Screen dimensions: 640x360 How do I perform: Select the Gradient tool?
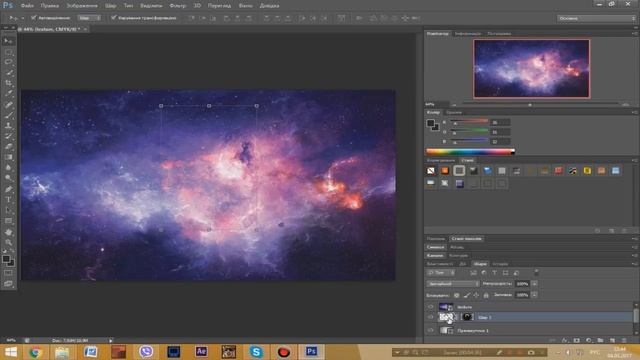9,157
